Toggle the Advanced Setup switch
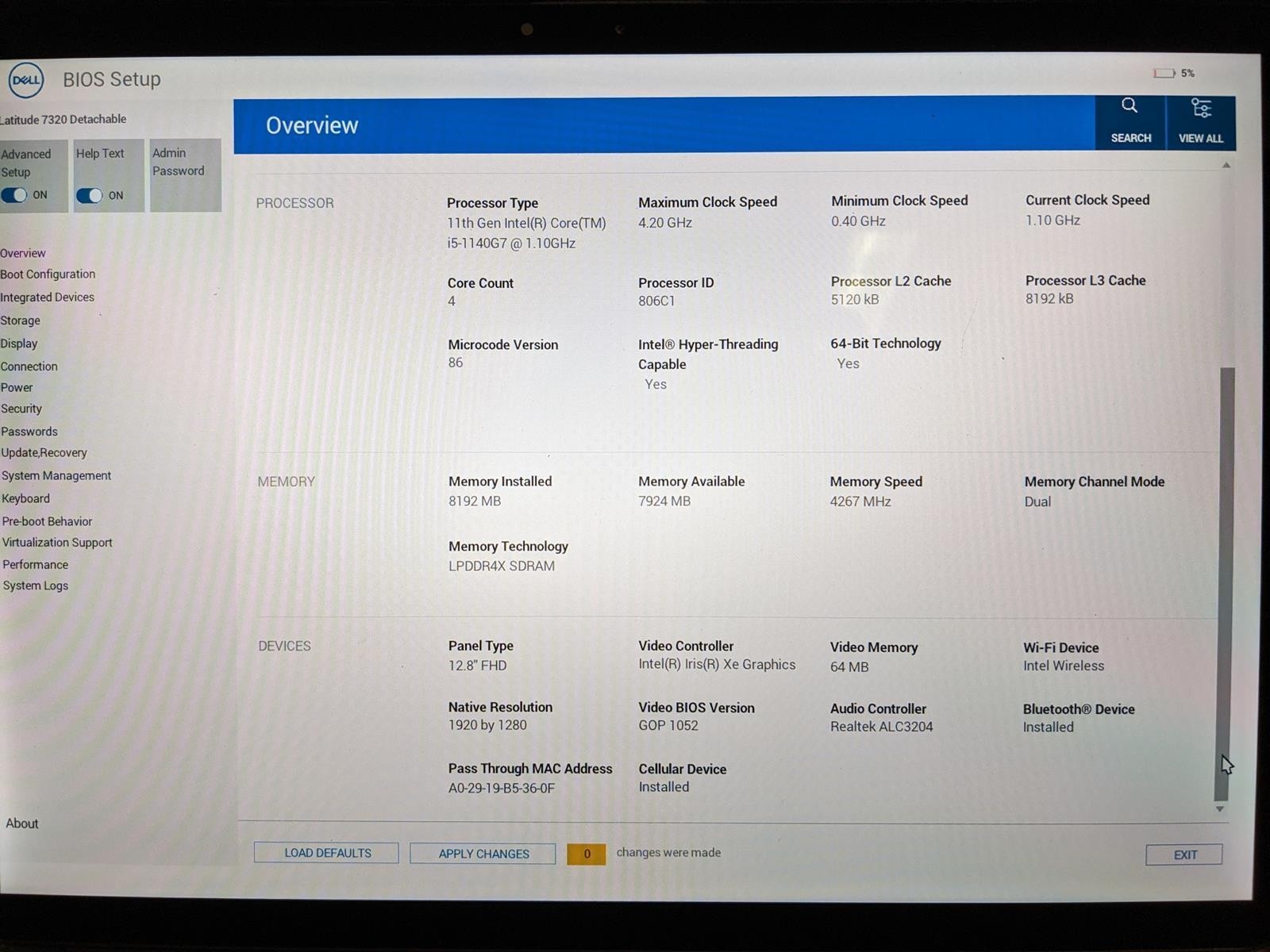 [14, 195]
